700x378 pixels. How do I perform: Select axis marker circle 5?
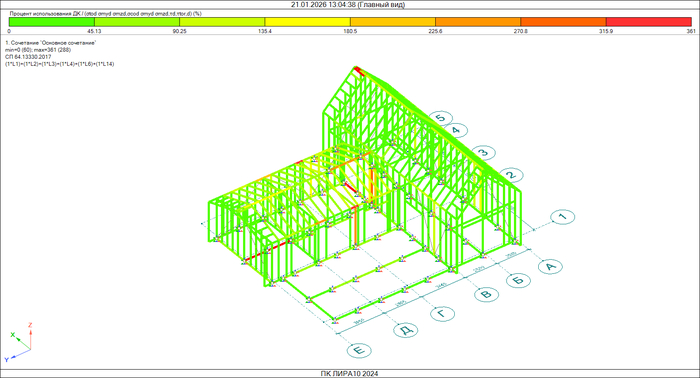click(441, 118)
